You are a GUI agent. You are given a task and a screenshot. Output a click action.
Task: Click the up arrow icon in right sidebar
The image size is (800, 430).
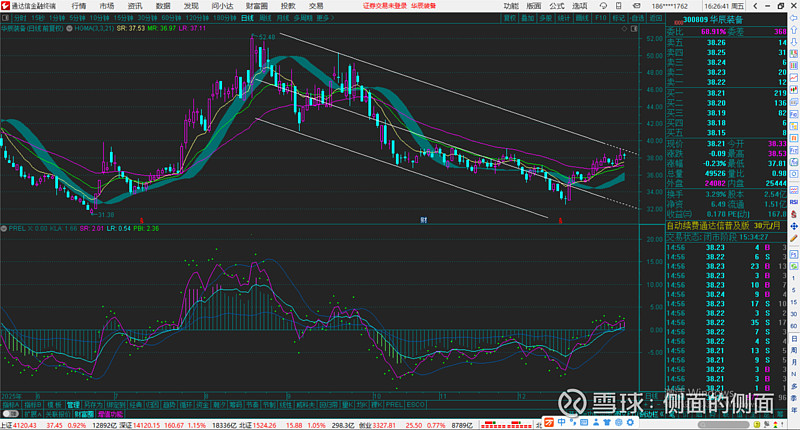794,30
